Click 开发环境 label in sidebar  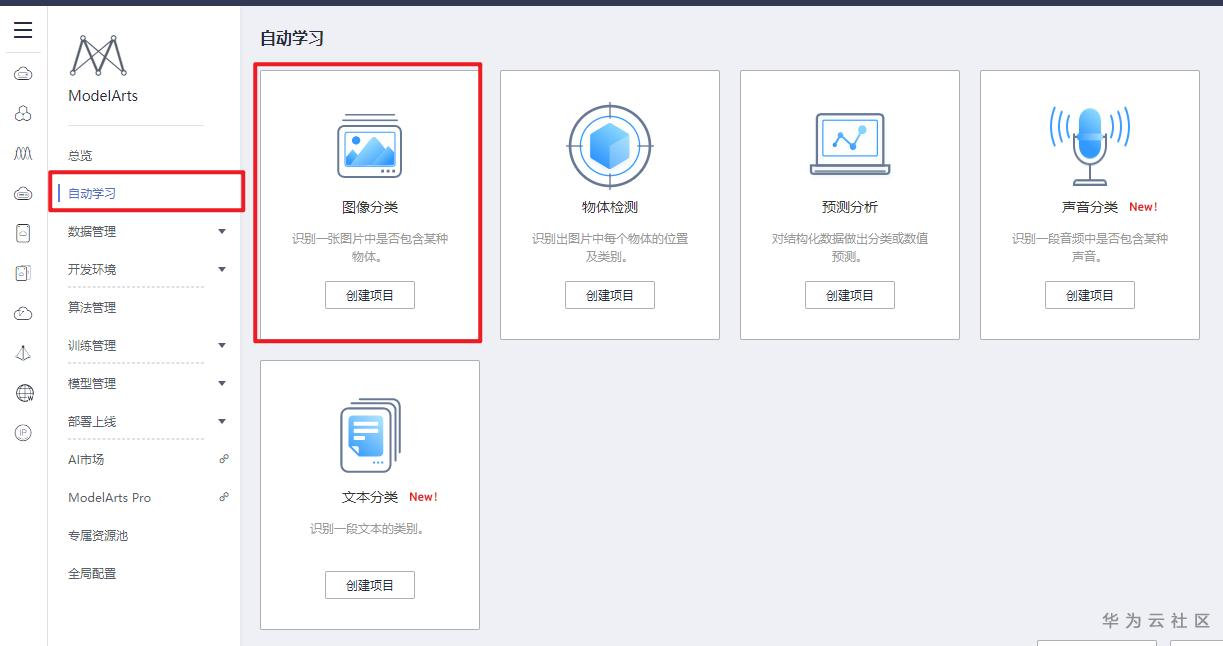tap(92, 269)
